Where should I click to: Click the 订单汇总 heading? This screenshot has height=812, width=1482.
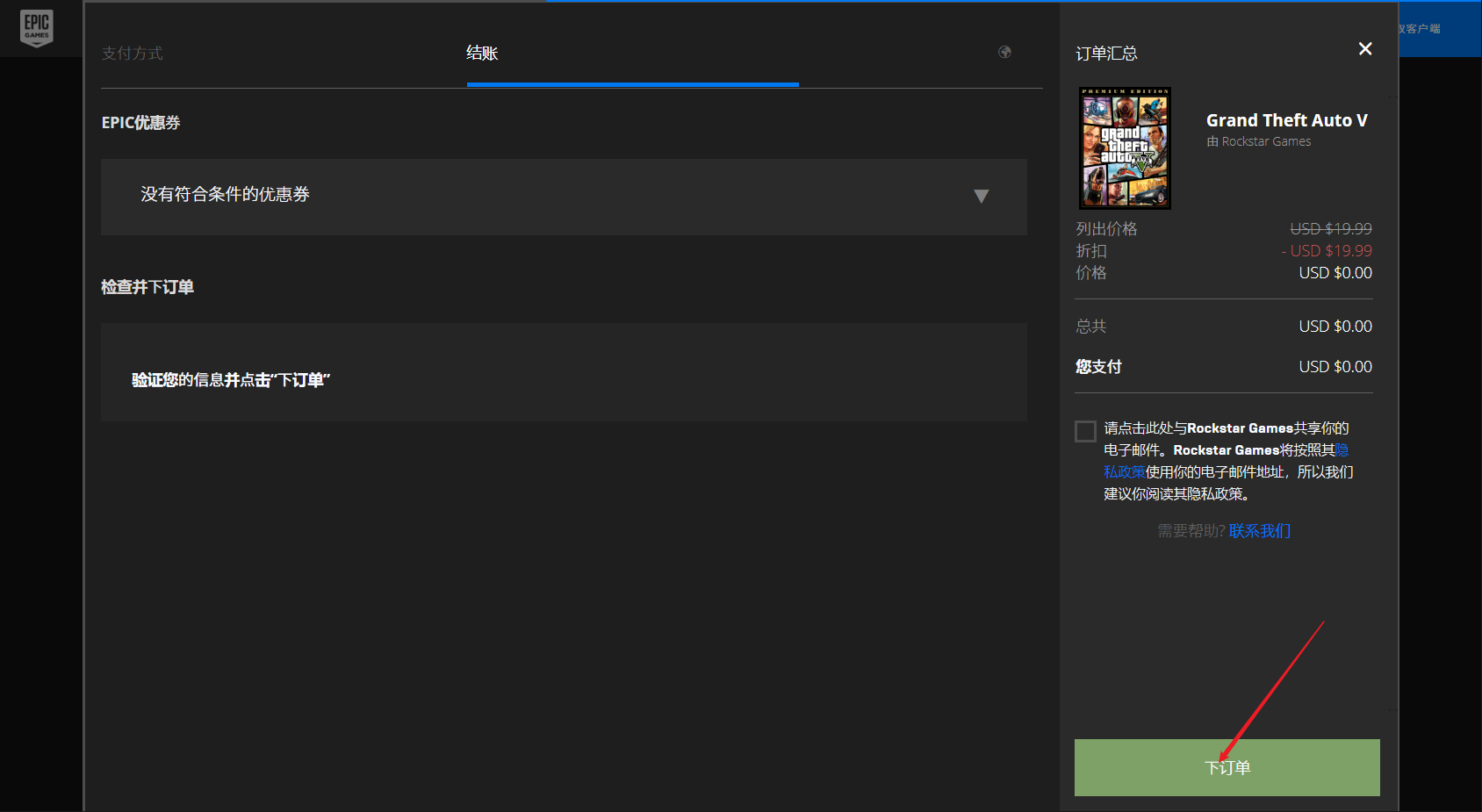[x=1107, y=54]
